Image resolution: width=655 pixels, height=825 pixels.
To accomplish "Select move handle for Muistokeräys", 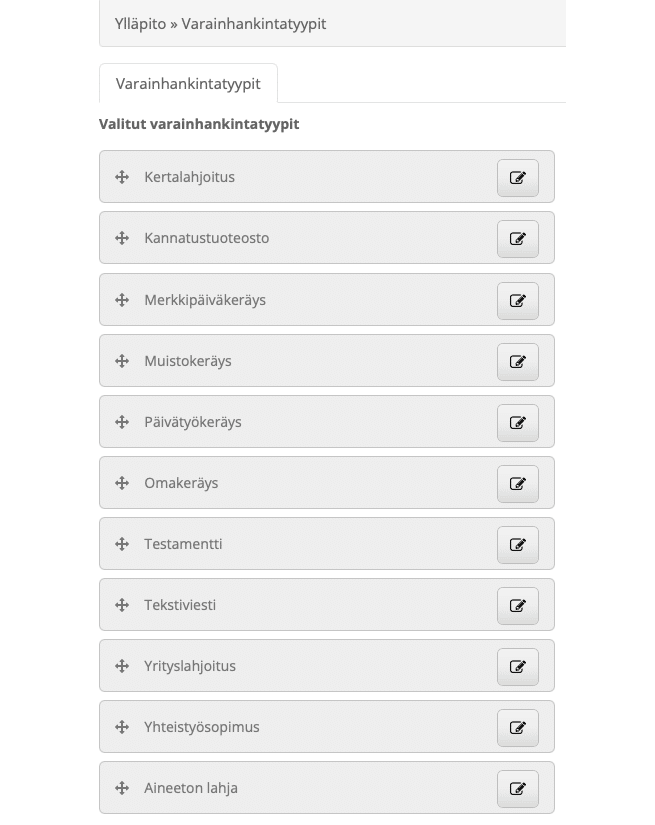I will 122,361.
